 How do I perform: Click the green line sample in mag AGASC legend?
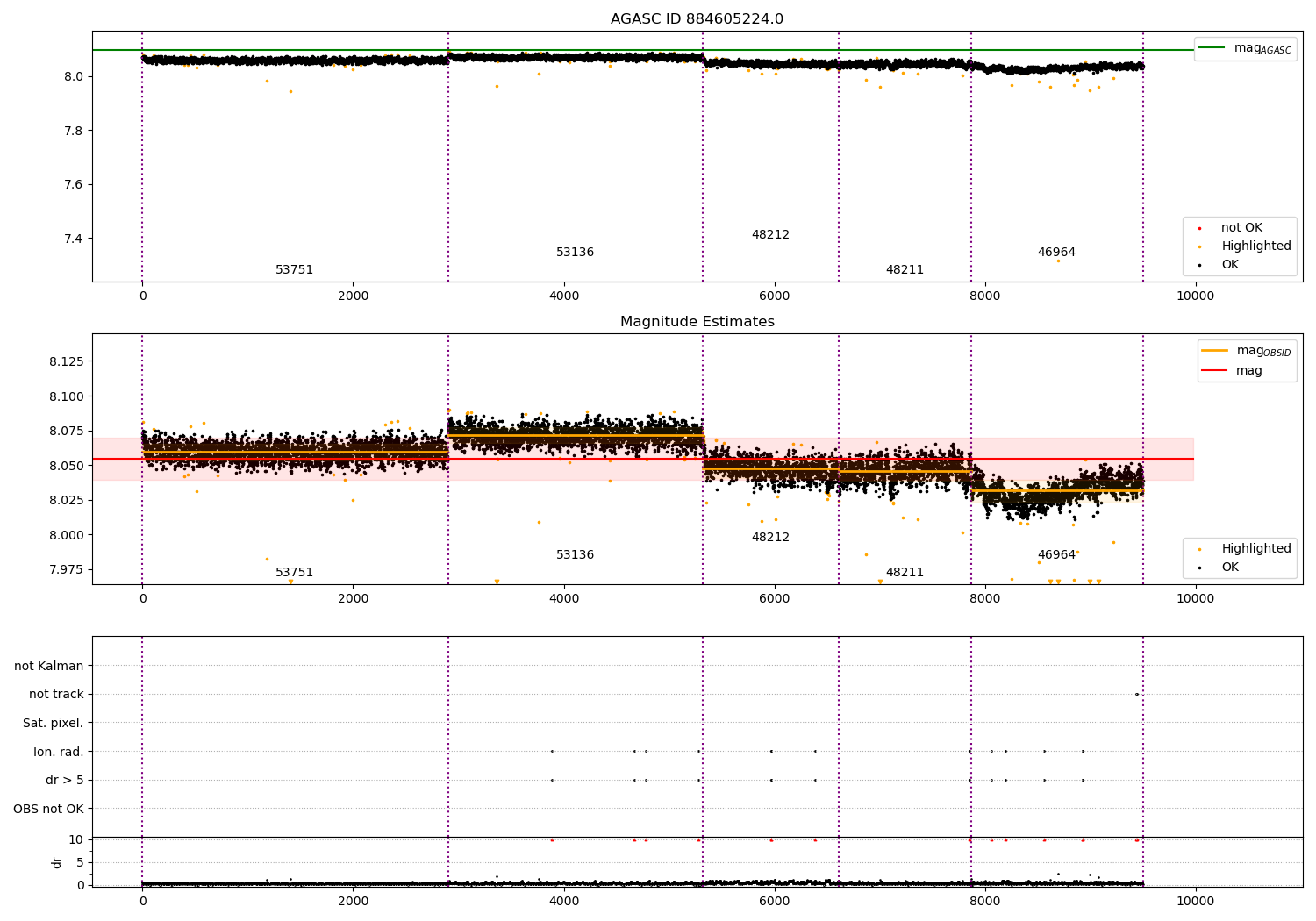(x=1212, y=48)
